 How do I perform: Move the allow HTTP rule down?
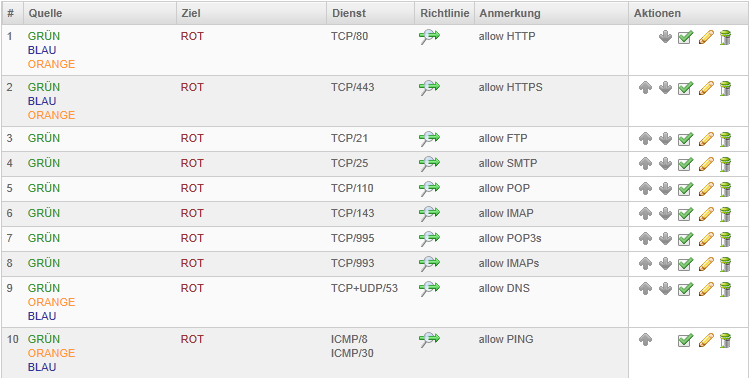click(665, 37)
